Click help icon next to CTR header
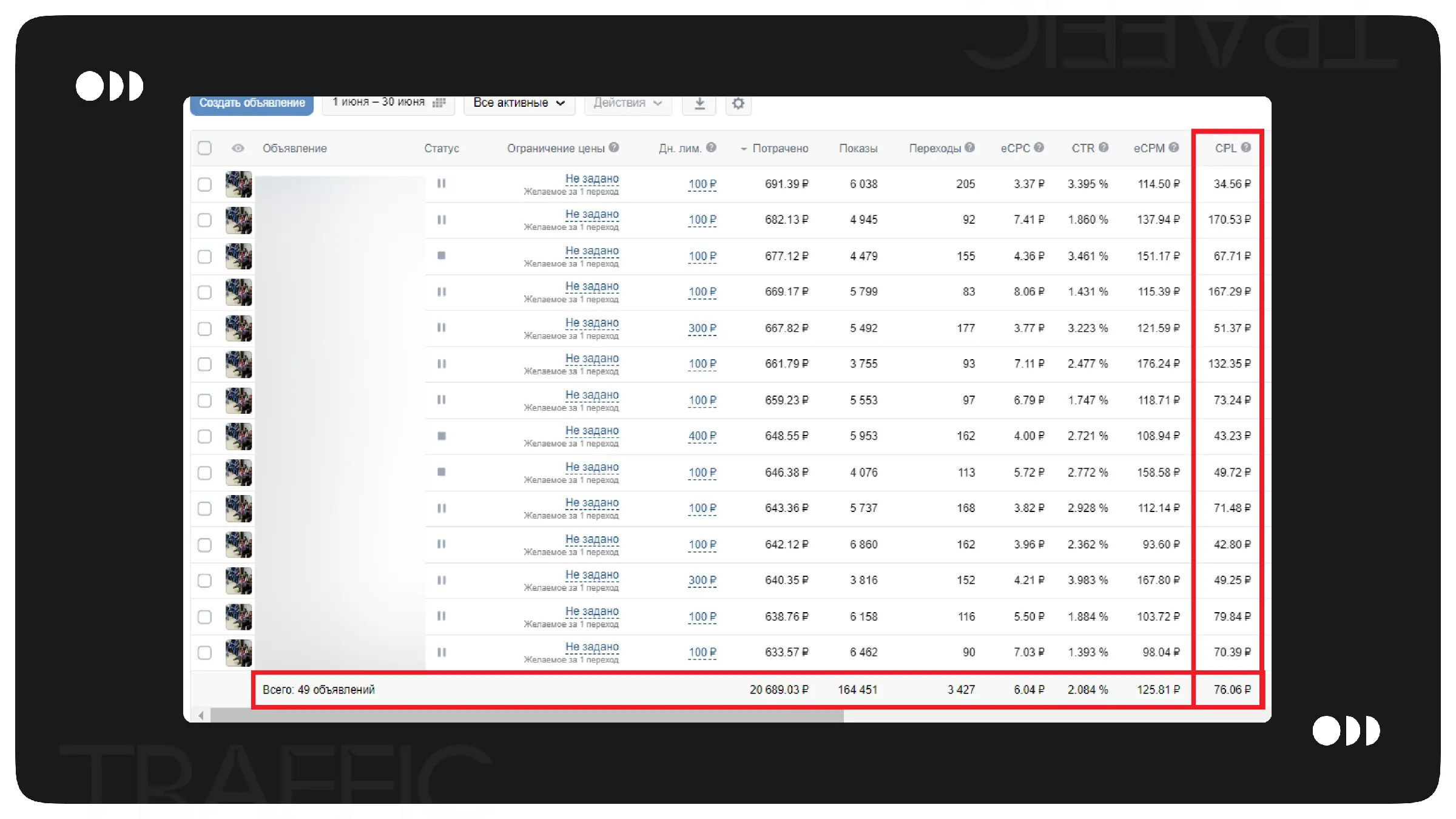The width and height of the screenshot is (1456, 819). (x=1104, y=147)
